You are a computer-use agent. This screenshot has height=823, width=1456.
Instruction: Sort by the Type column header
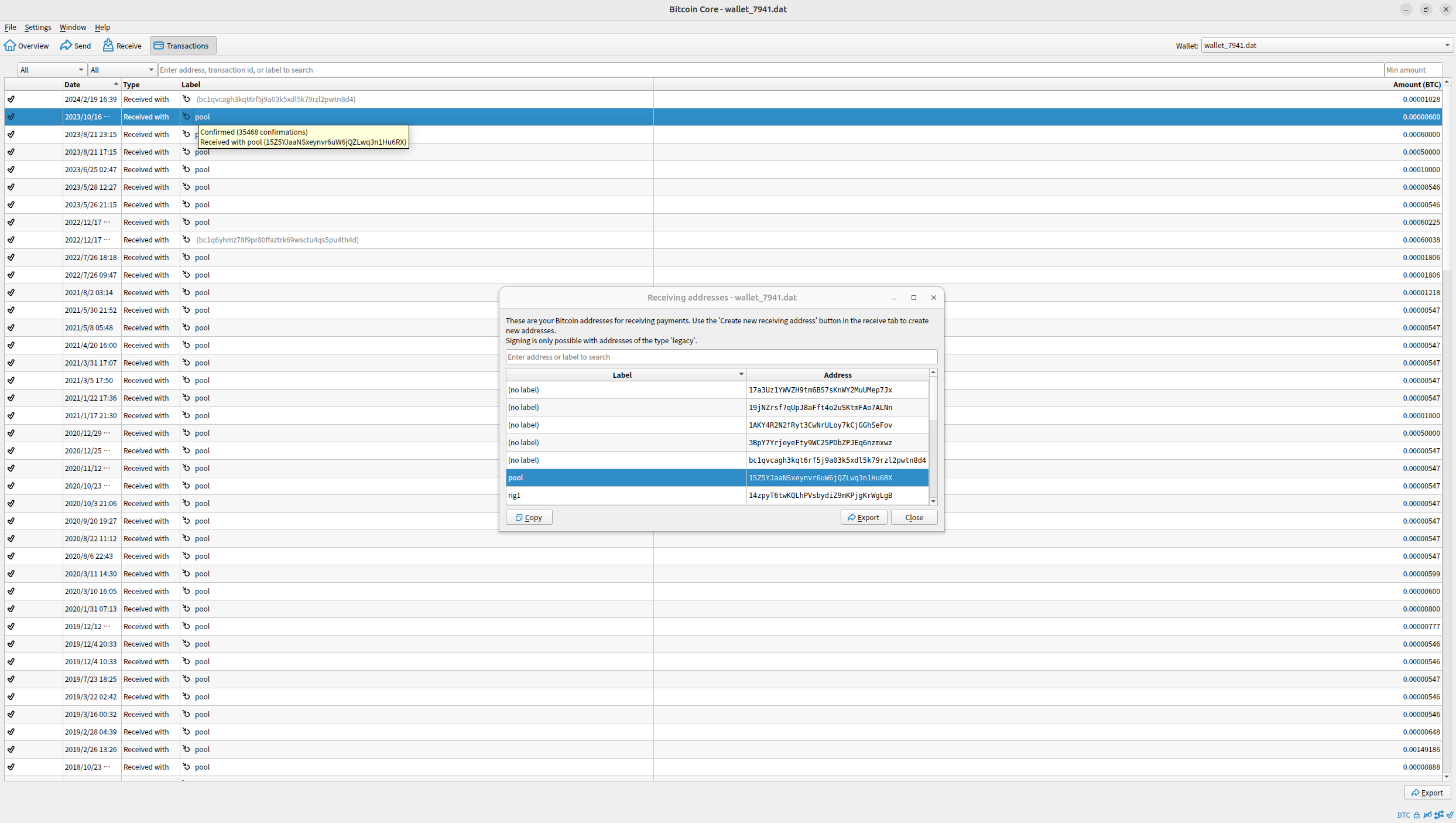click(150, 84)
